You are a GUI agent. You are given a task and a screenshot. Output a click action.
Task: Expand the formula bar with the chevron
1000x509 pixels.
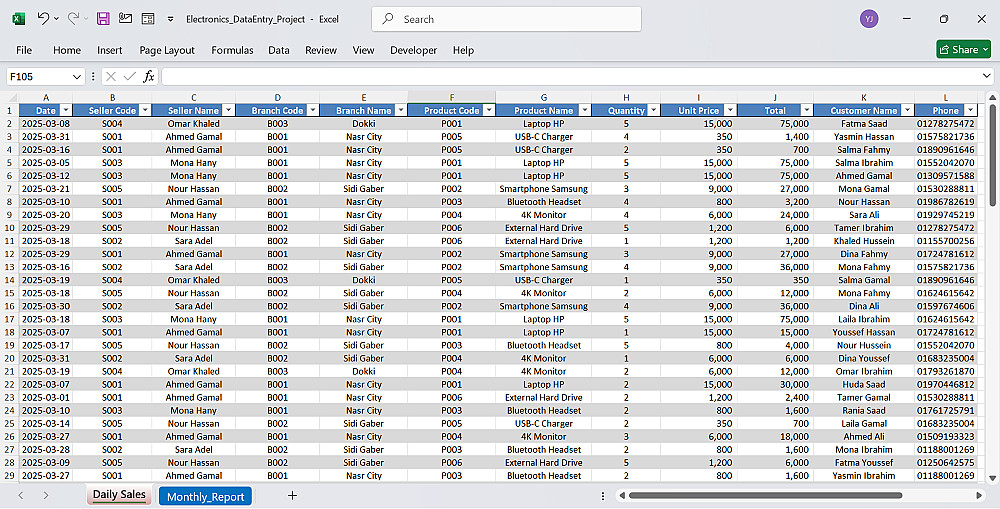pos(987,77)
